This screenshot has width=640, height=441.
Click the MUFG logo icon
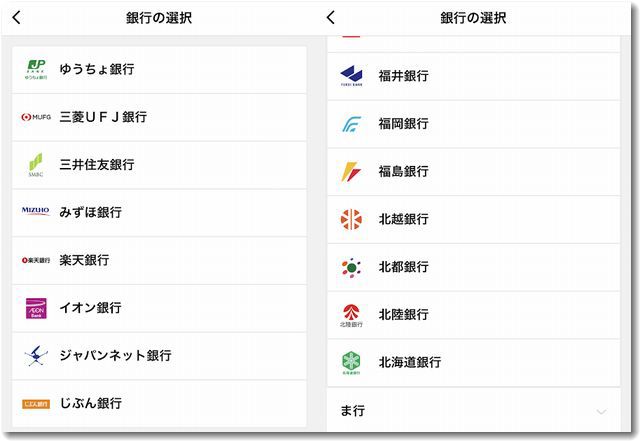35,117
